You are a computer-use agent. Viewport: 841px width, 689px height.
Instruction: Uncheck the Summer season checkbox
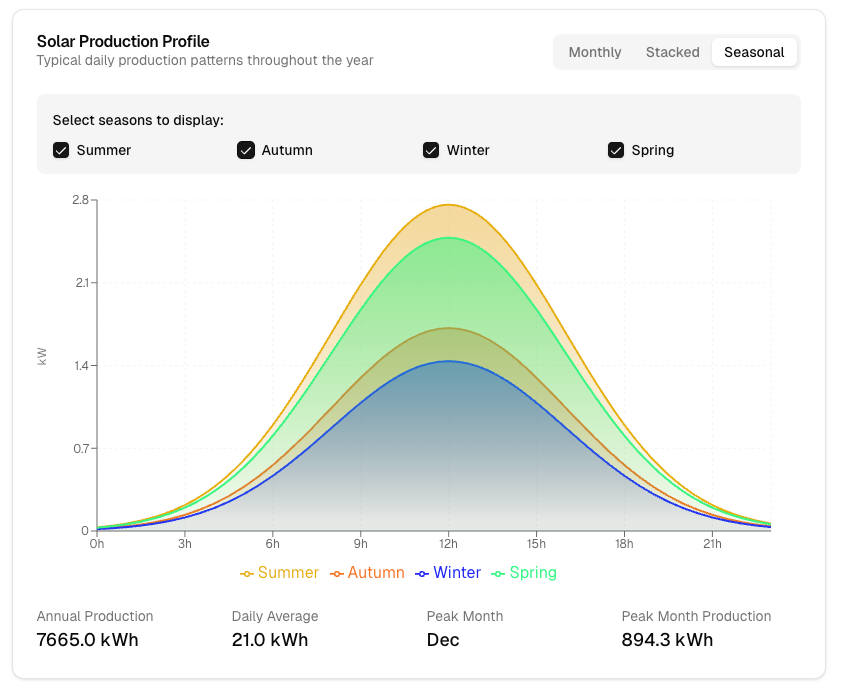(61, 150)
